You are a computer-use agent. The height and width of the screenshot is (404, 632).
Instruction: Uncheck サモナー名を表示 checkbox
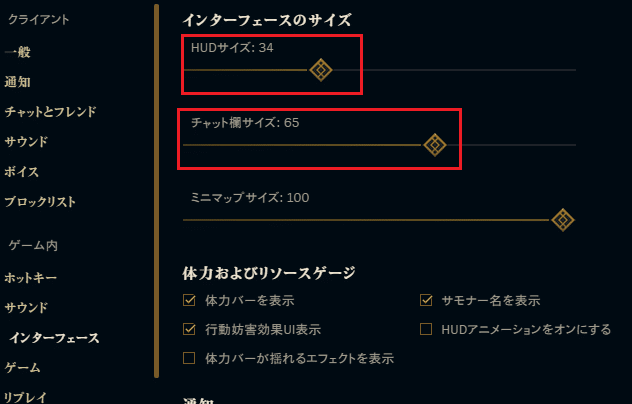(x=426, y=300)
